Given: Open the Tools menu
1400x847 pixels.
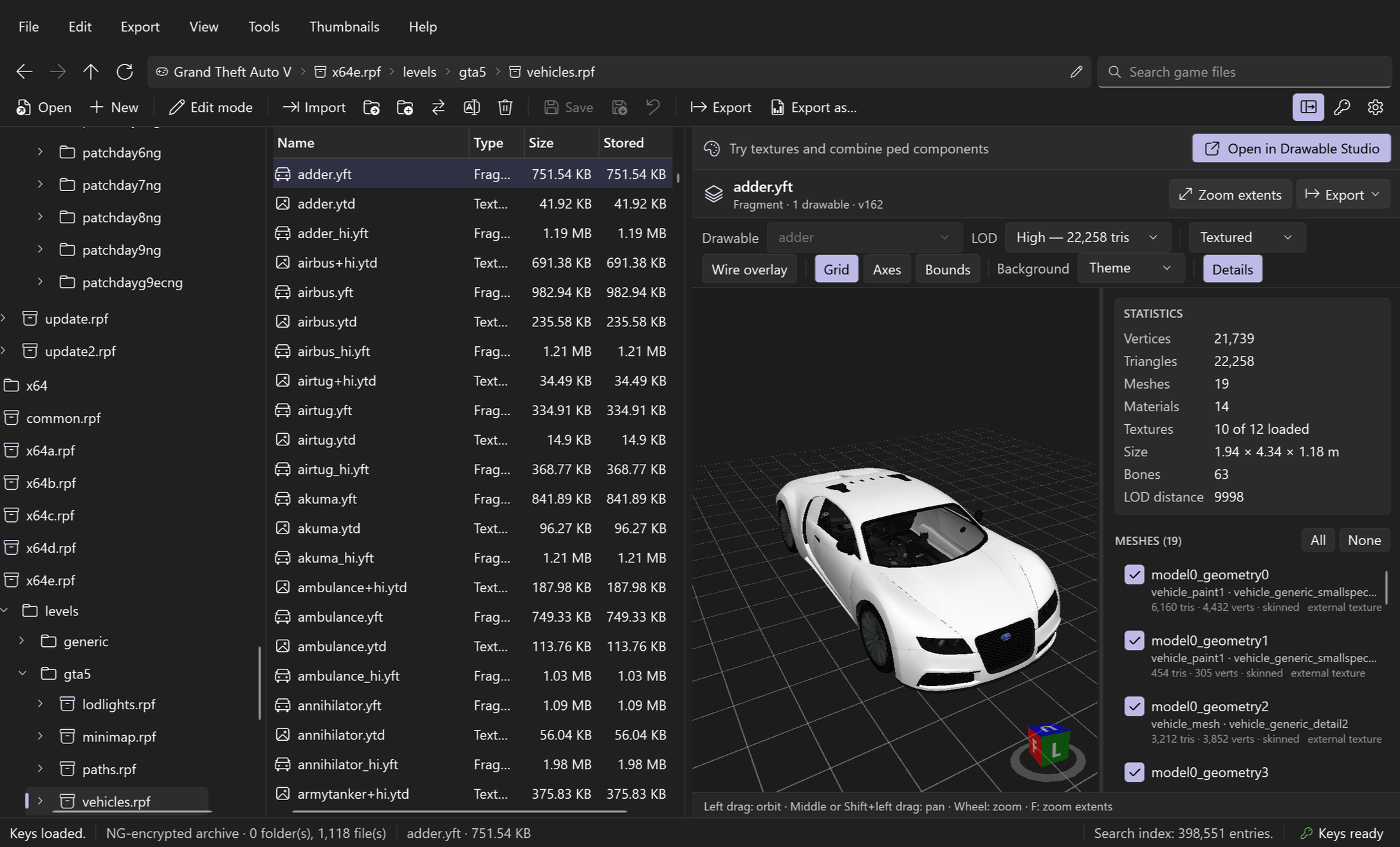Looking at the screenshot, I should click(264, 26).
